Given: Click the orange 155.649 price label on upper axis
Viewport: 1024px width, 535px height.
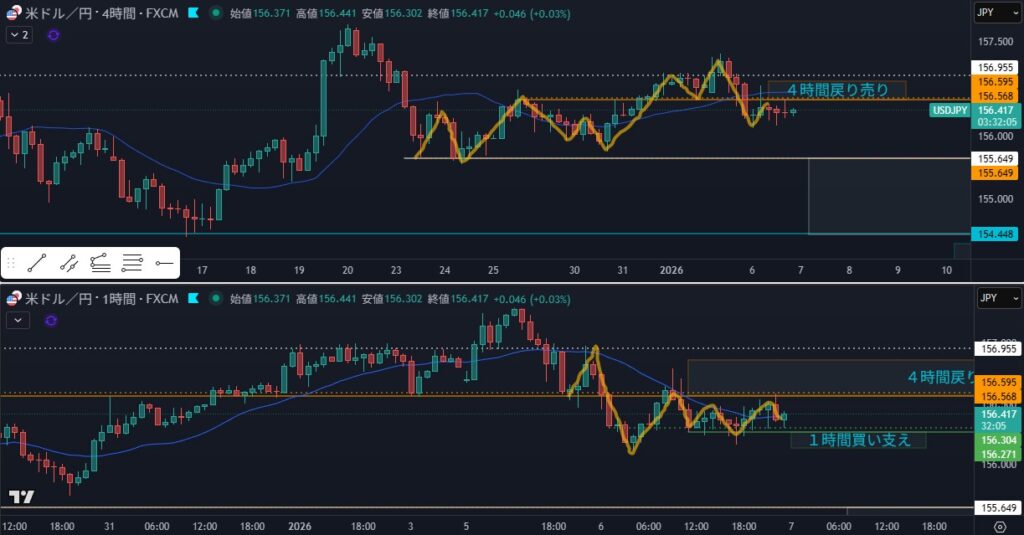Looking at the screenshot, I should [x=994, y=173].
